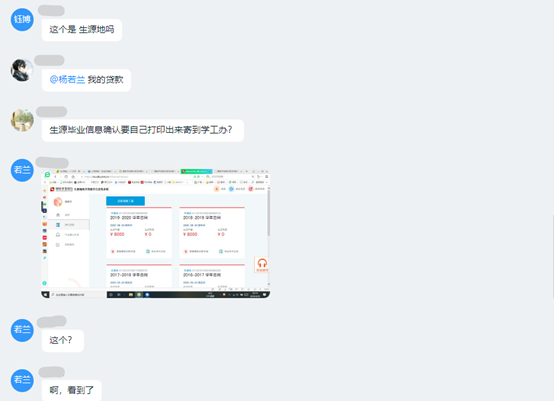Click the anime character avatar
554x401 pixels.
(x=22, y=70)
